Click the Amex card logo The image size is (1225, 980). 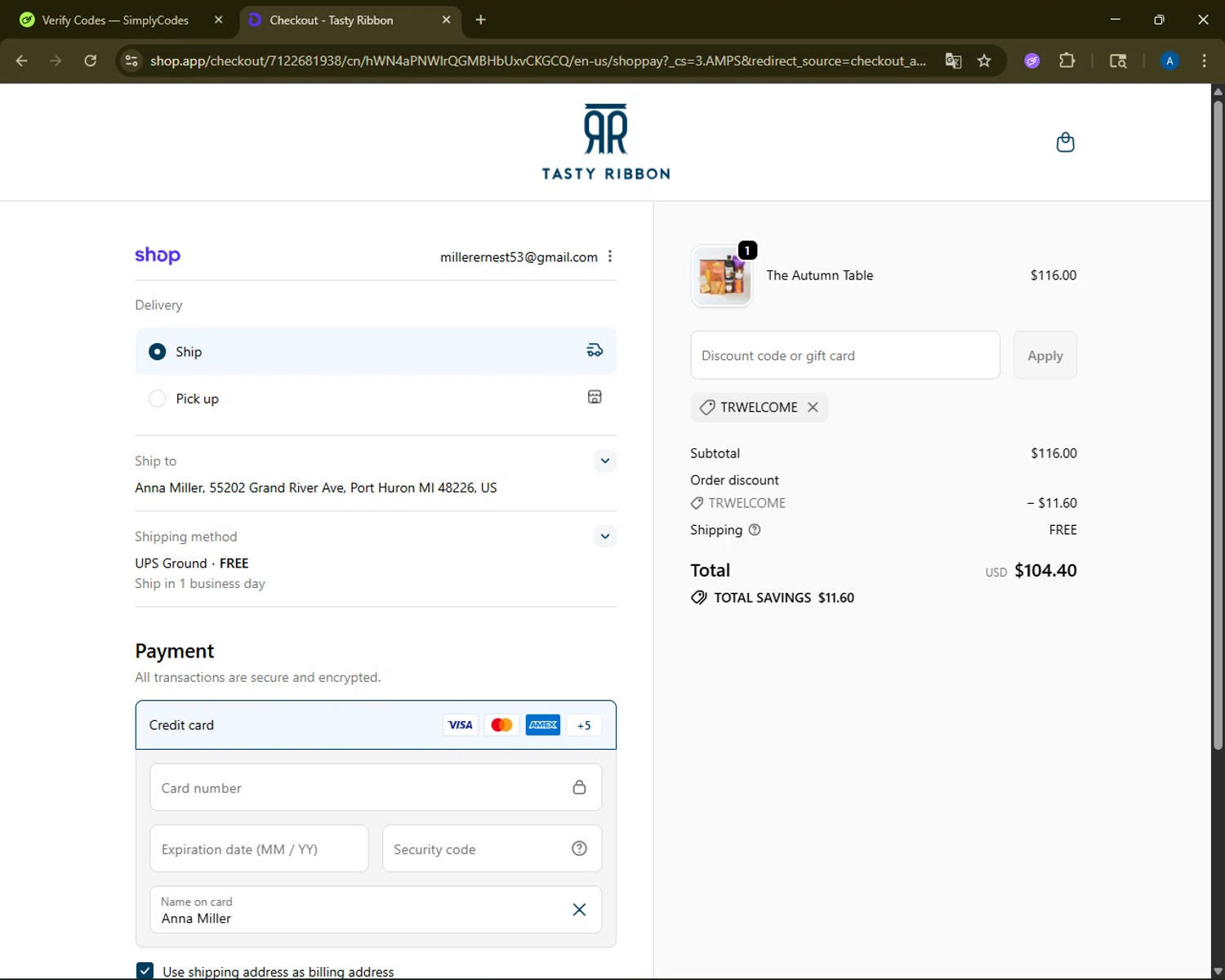543,724
